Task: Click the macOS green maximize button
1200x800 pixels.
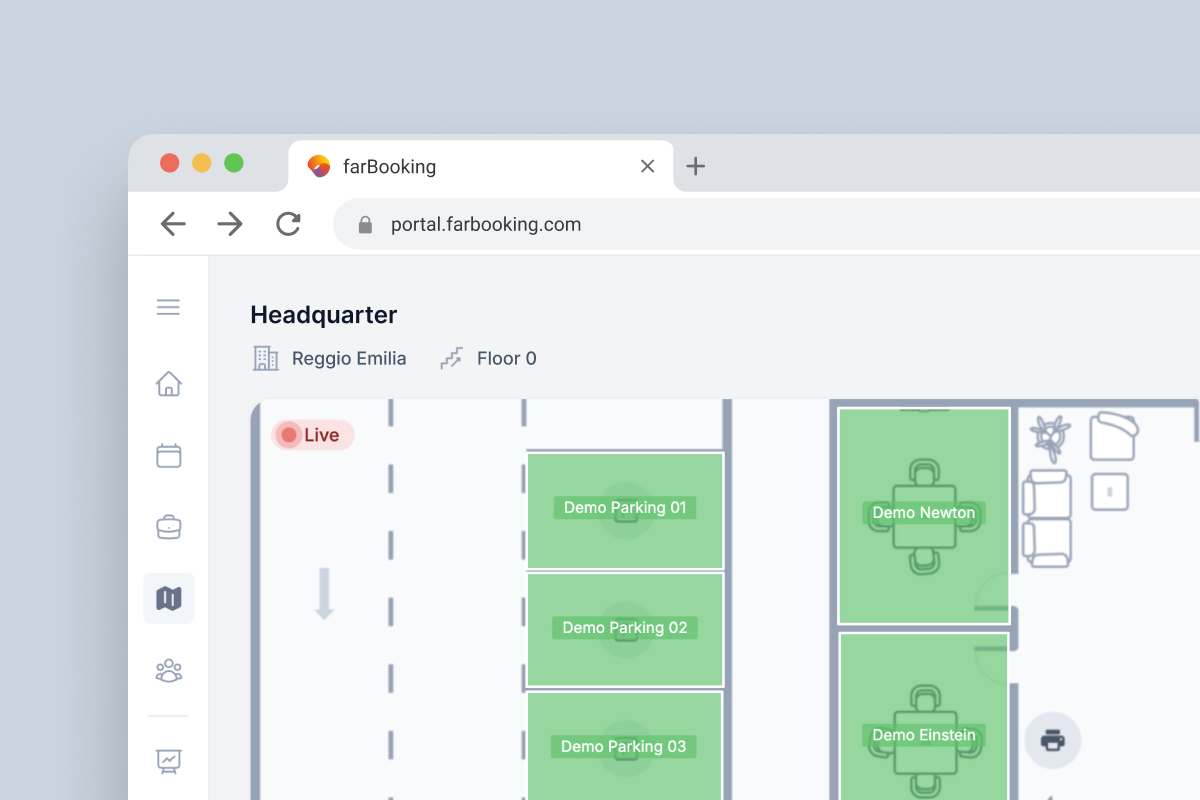Action: tap(234, 163)
